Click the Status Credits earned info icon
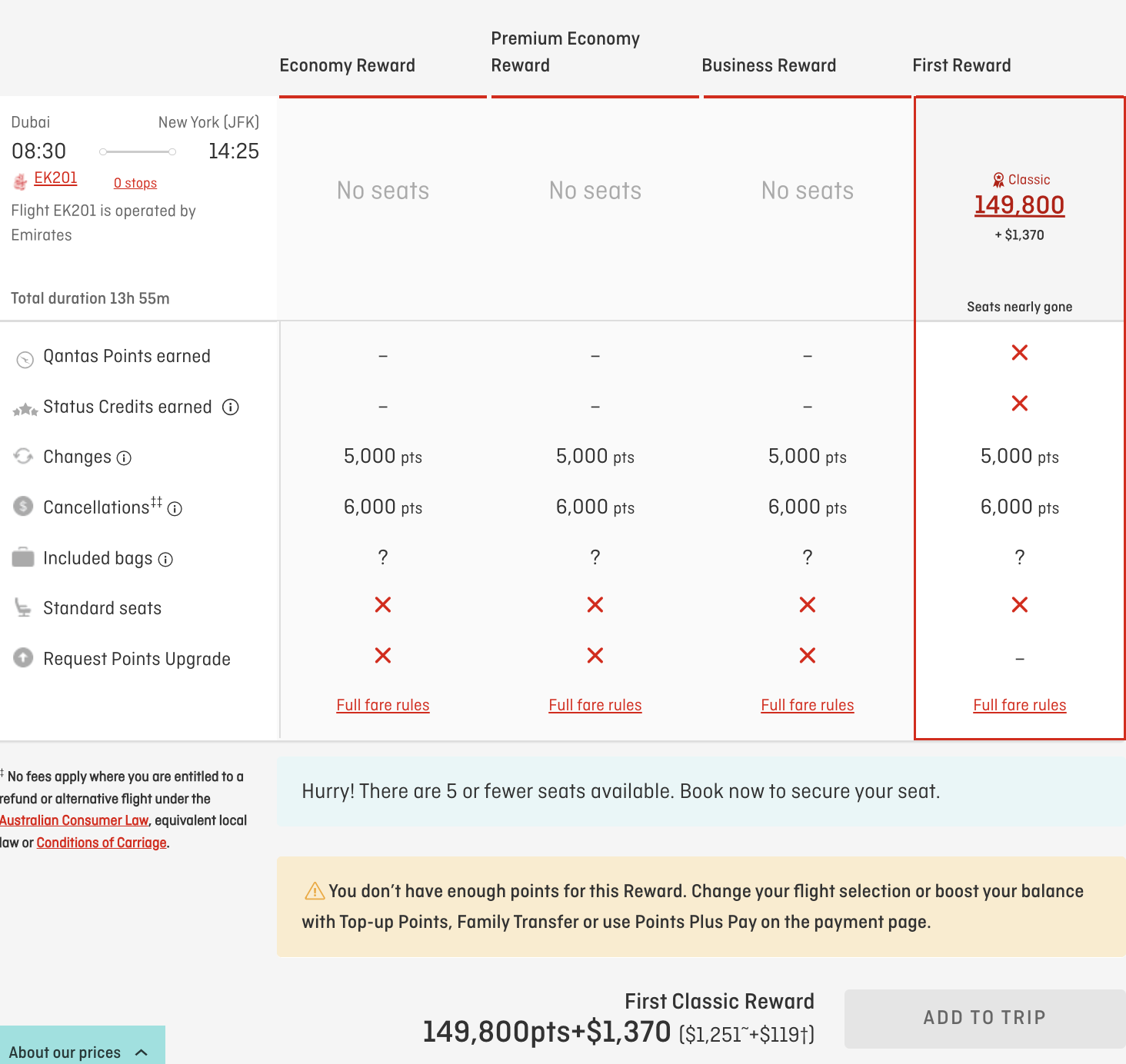This screenshot has height=1064, width=1126. click(x=231, y=407)
